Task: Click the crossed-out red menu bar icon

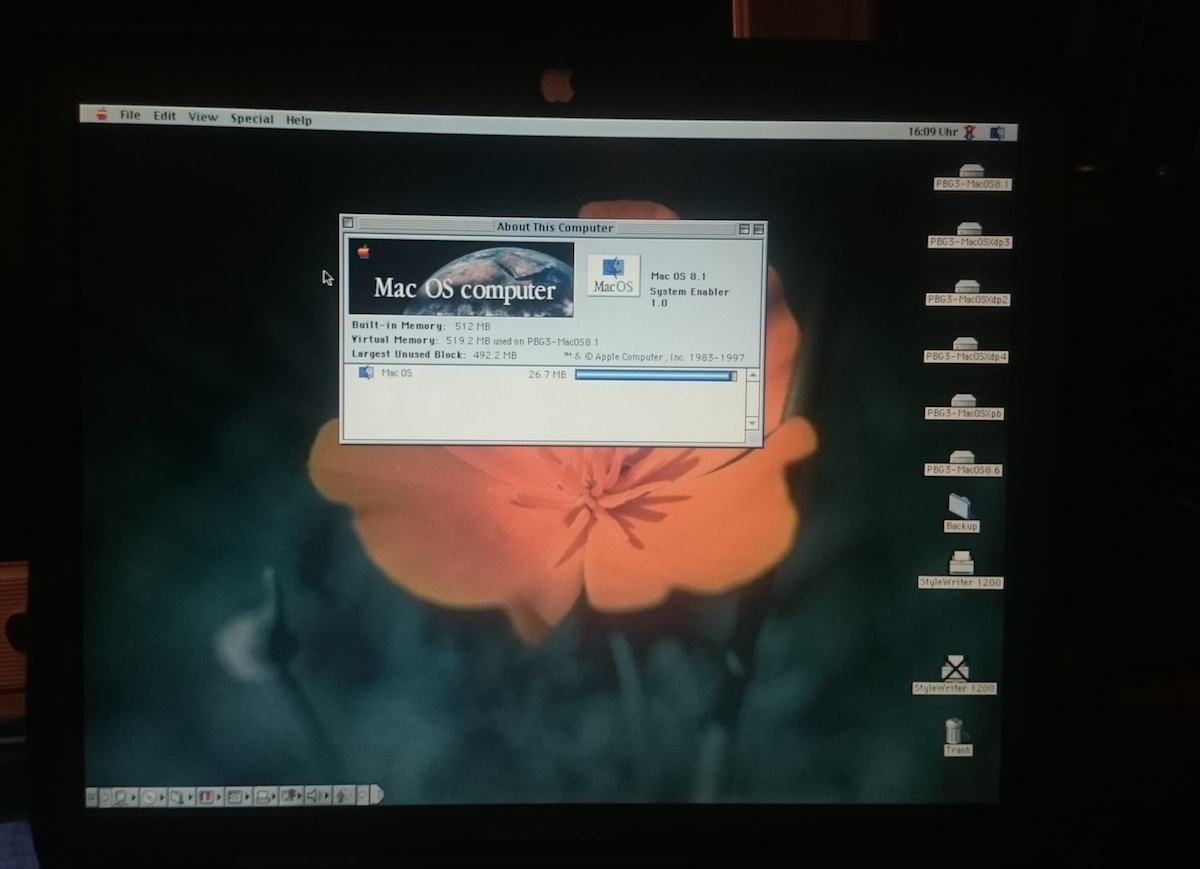Action: click(968, 132)
